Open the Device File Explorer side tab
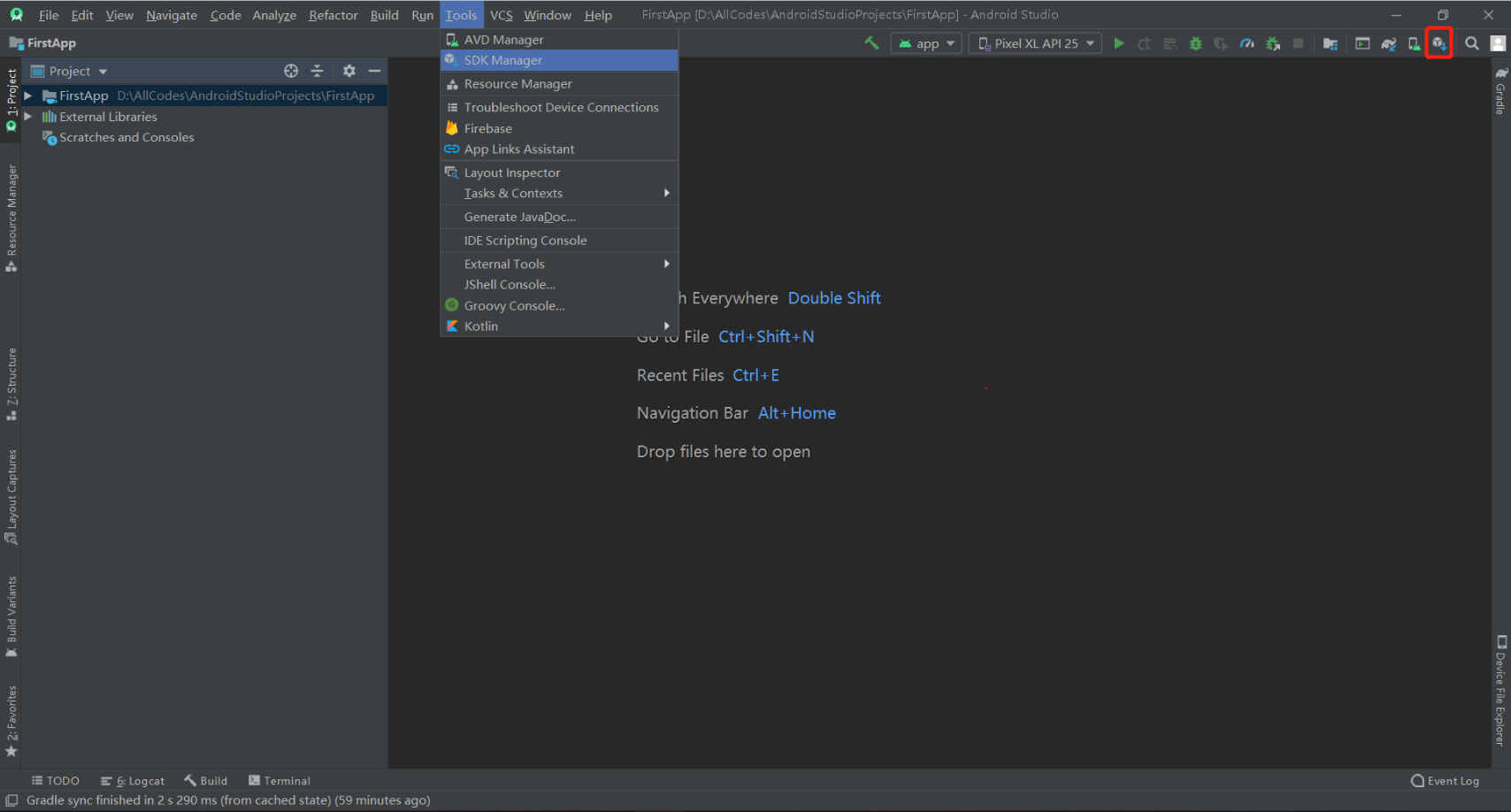 pos(1500,690)
